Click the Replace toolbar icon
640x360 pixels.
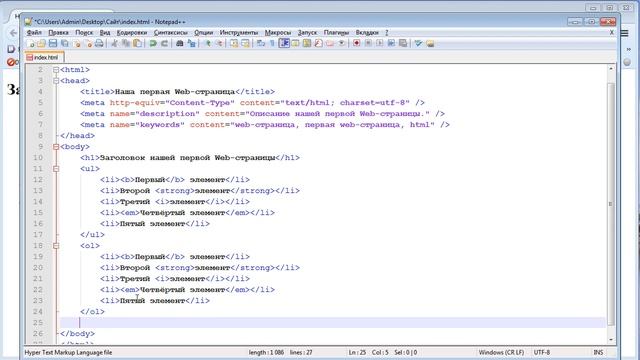point(191,43)
